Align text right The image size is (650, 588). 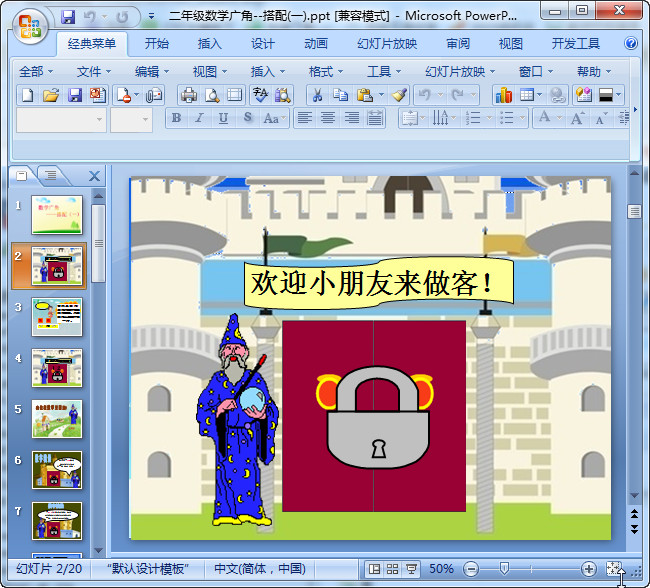coord(352,118)
